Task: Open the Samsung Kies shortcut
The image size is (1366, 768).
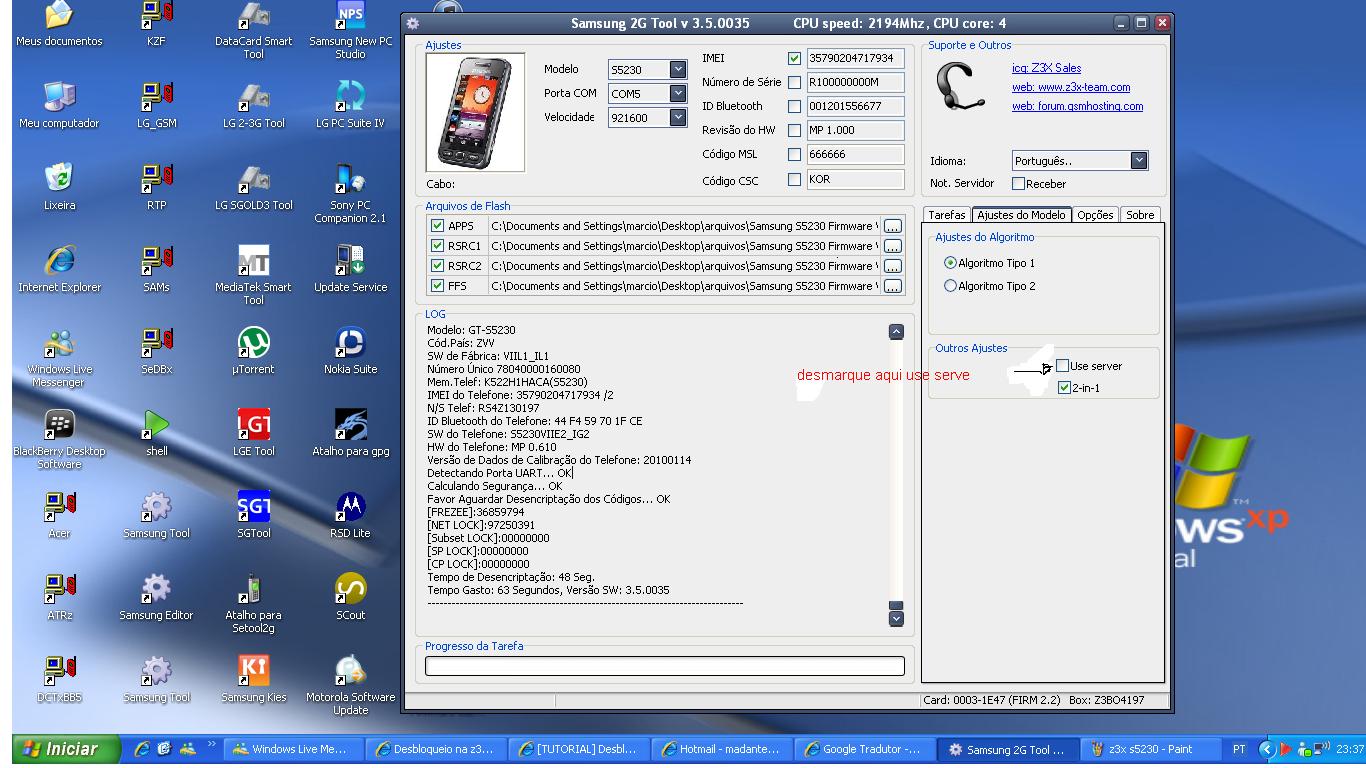Action: click(x=254, y=679)
